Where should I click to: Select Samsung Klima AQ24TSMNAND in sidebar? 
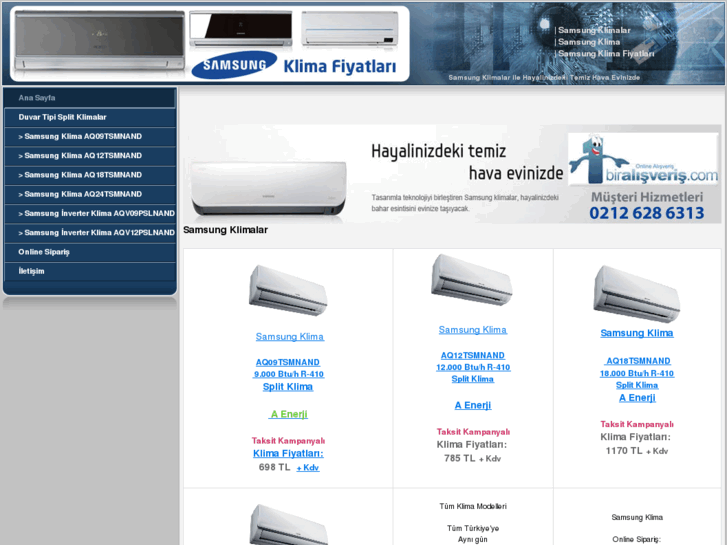coord(89,194)
